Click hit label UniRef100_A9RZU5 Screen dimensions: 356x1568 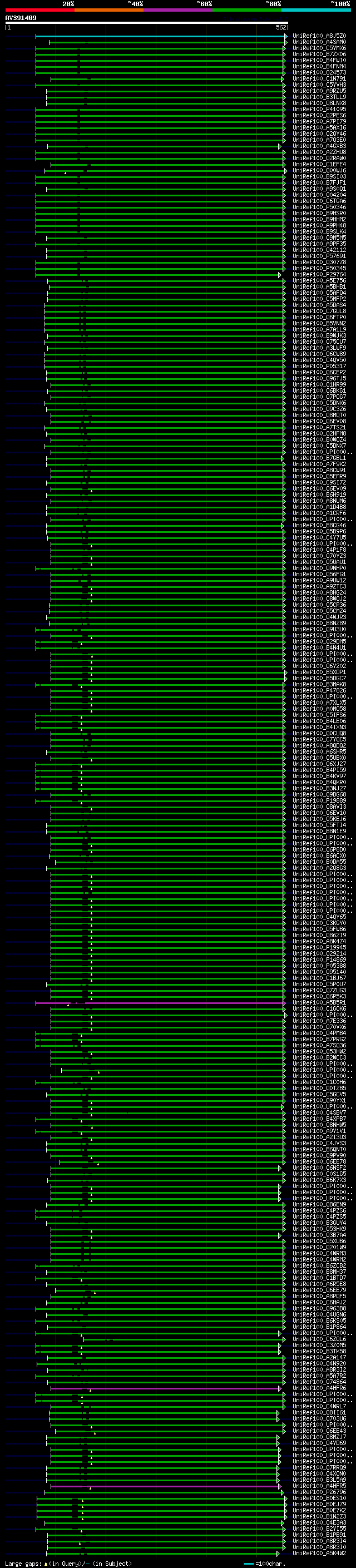point(319,91)
